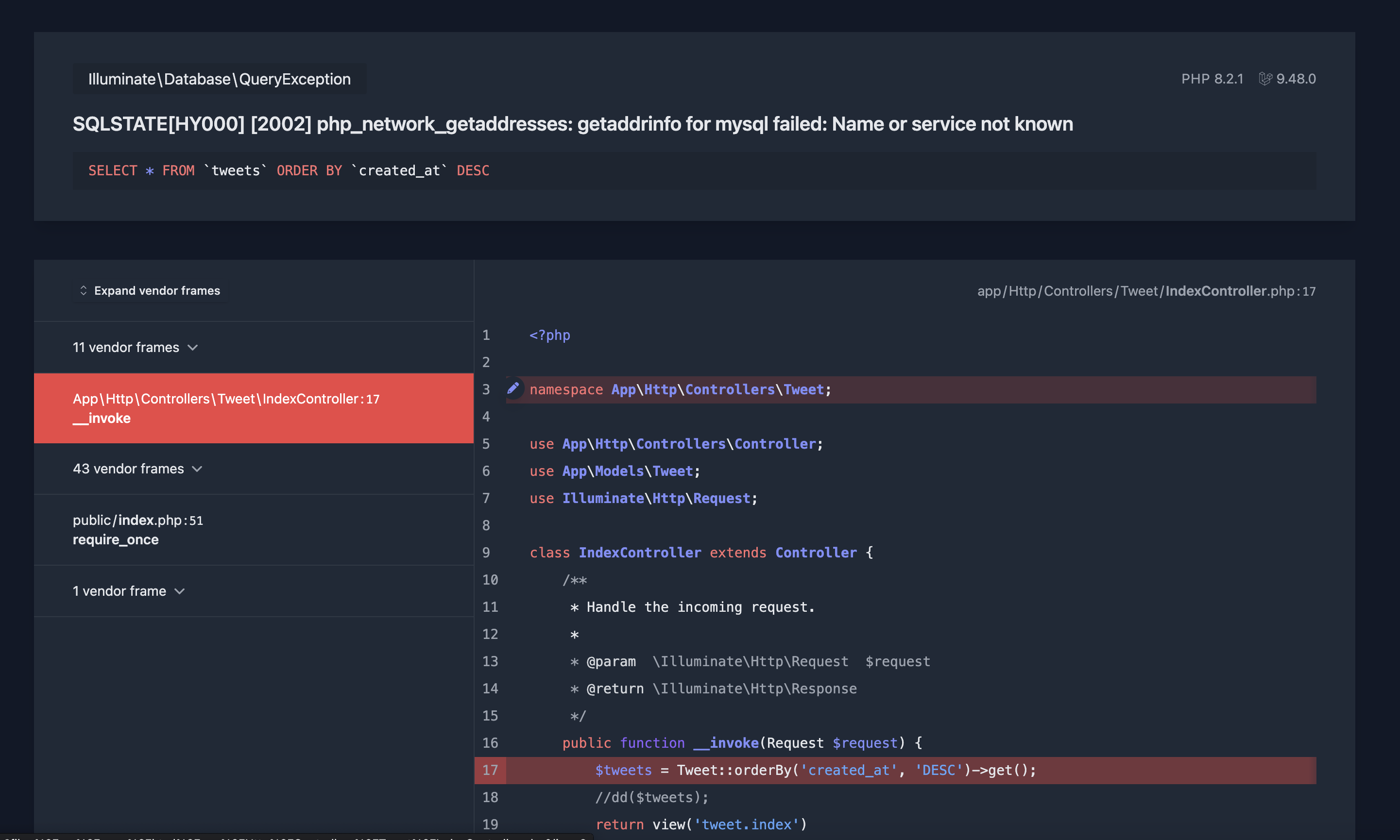1400x840 pixels.
Task: Click the chevron next to 43 vendor frames
Action: (x=197, y=469)
